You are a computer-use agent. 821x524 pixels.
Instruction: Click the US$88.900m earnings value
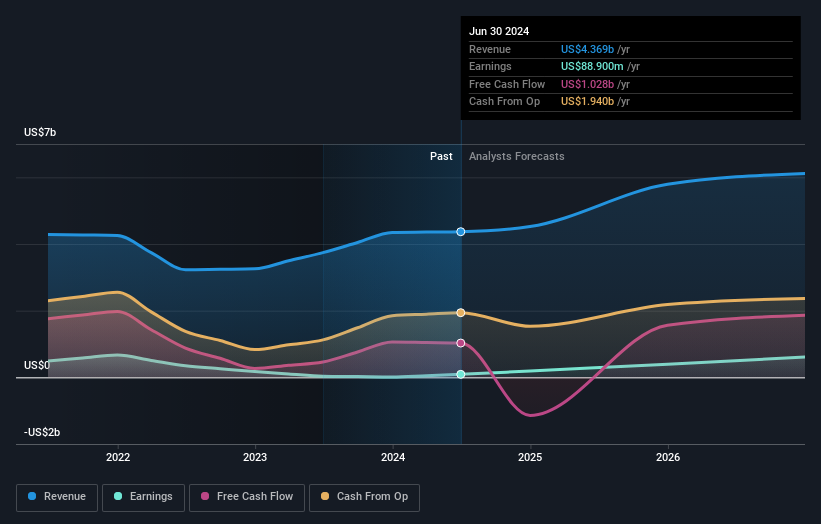tap(592, 66)
